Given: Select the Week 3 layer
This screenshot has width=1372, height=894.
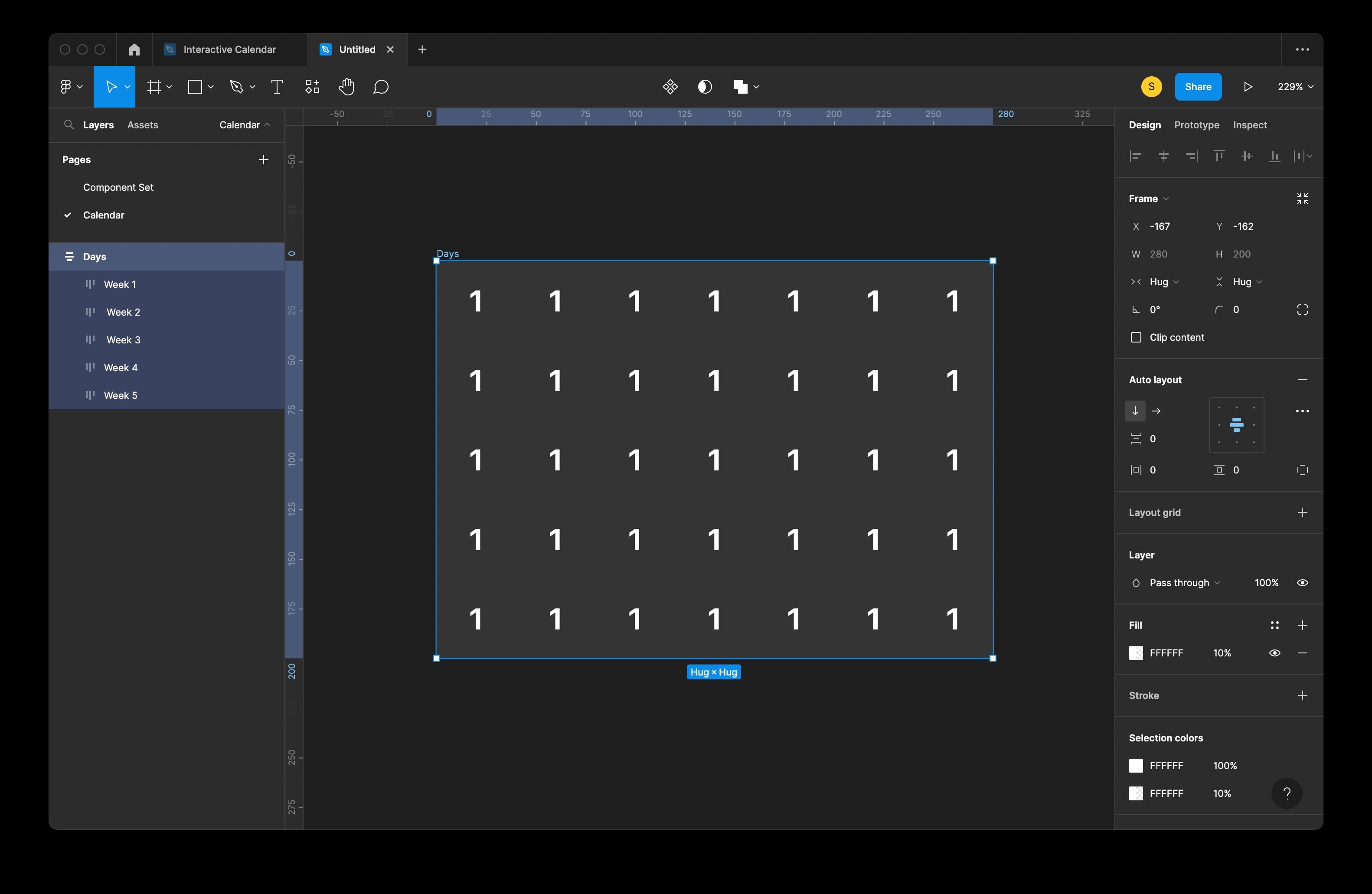Looking at the screenshot, I should click(123, 340).
